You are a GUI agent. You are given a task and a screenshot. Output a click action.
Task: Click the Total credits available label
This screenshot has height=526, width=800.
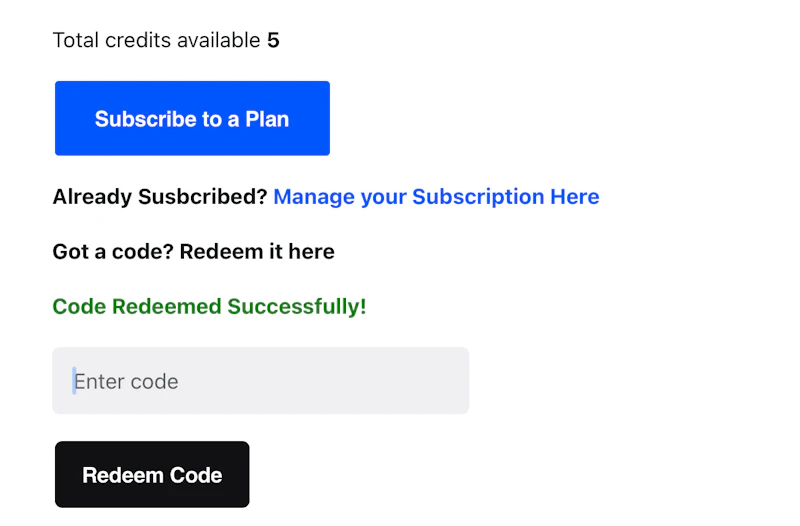coord(156,41)
